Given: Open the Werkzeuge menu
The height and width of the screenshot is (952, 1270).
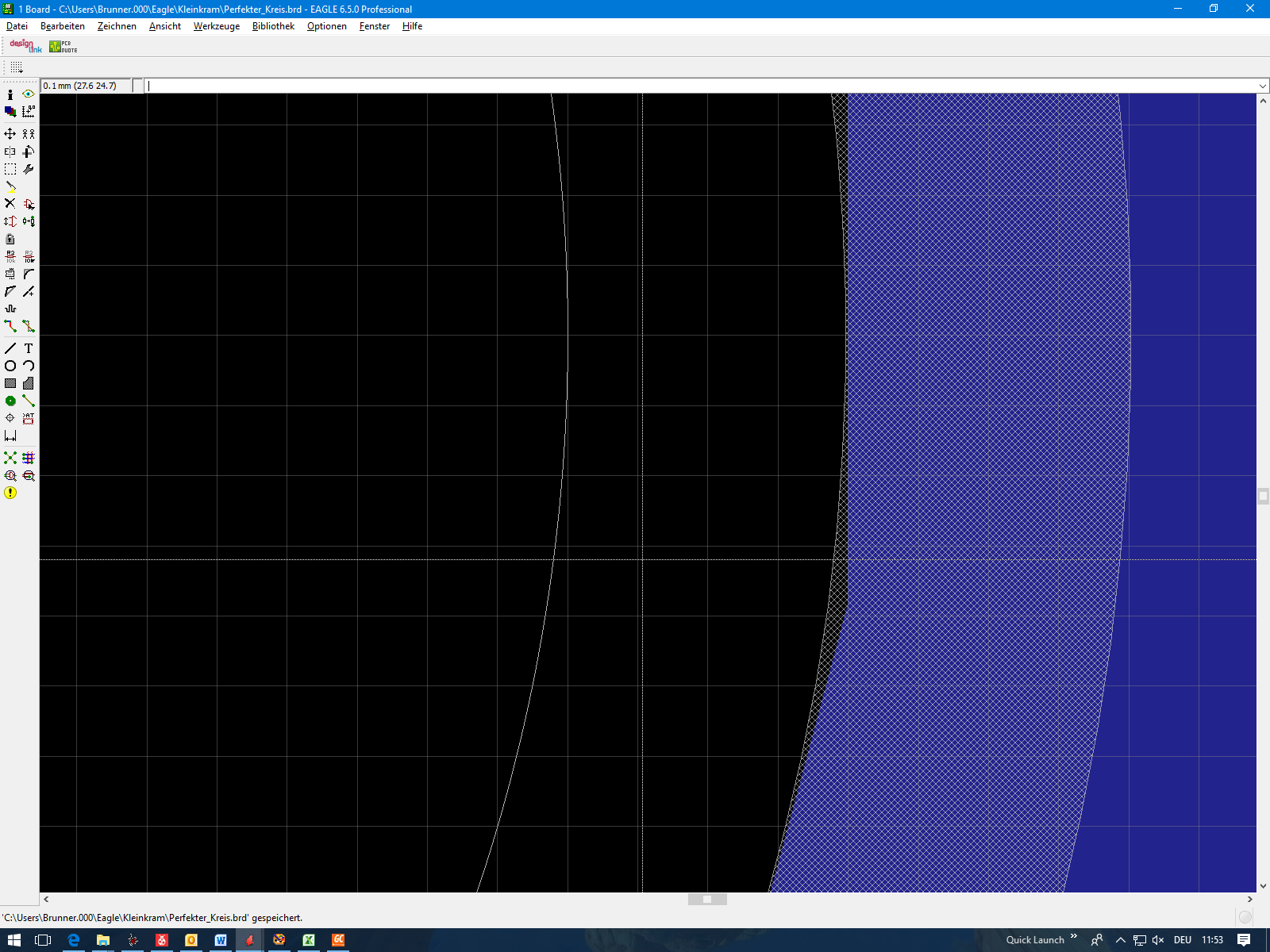Looking at the screenshot, I should tap(217, 26).
